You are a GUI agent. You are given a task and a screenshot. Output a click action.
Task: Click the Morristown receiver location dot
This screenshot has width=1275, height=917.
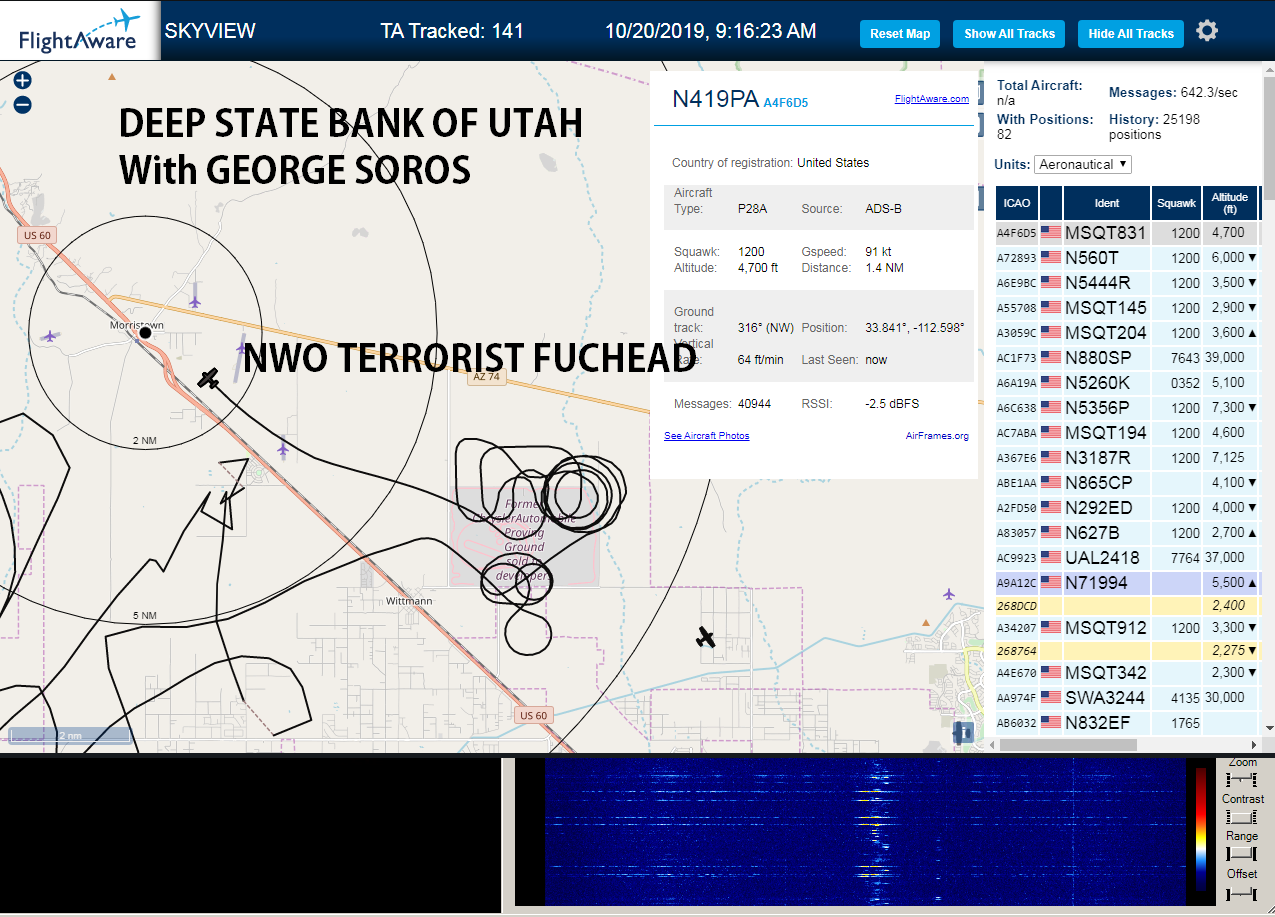pyautogui.click(x=145, y=333)
